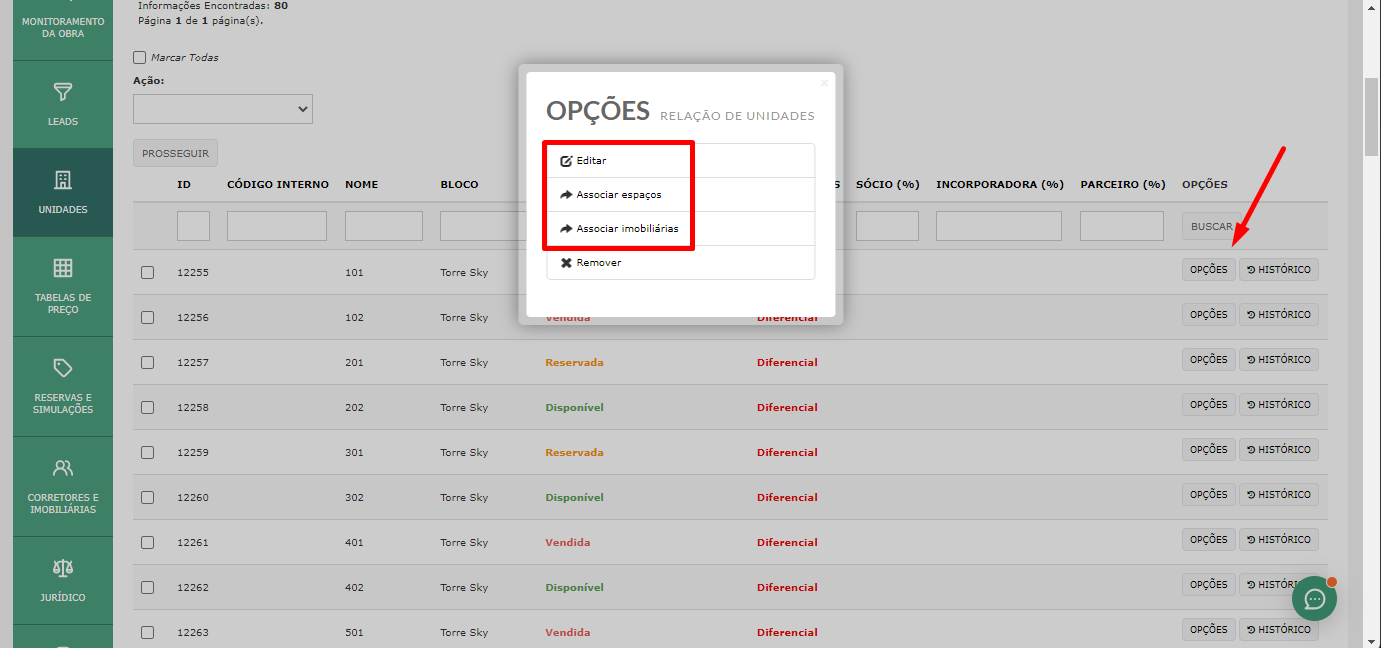Click the Disponível status of unit 12258

pyautogui.click(x=574, y=407)
